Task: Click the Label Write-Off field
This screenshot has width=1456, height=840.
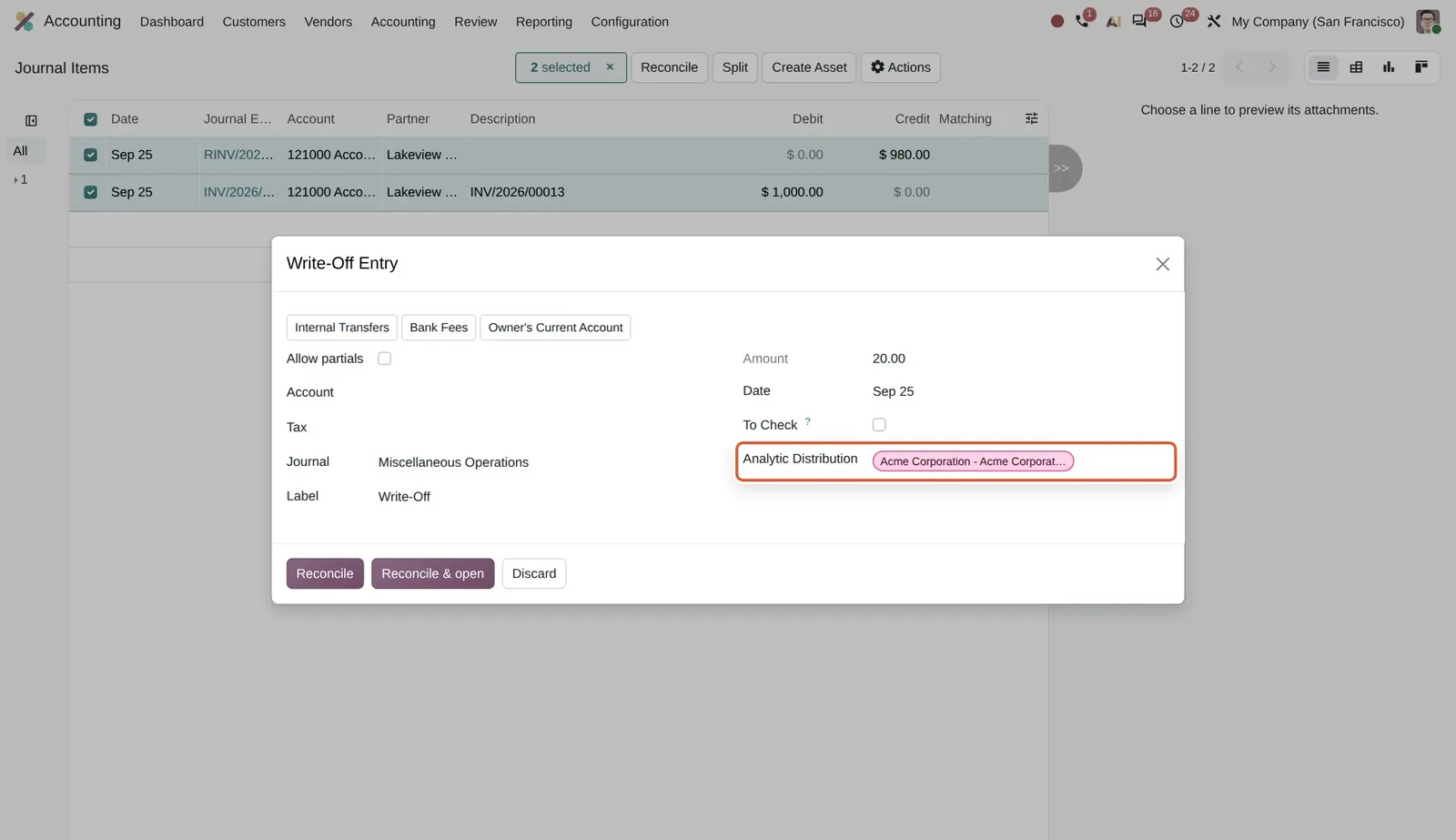Action: [544, 497]
